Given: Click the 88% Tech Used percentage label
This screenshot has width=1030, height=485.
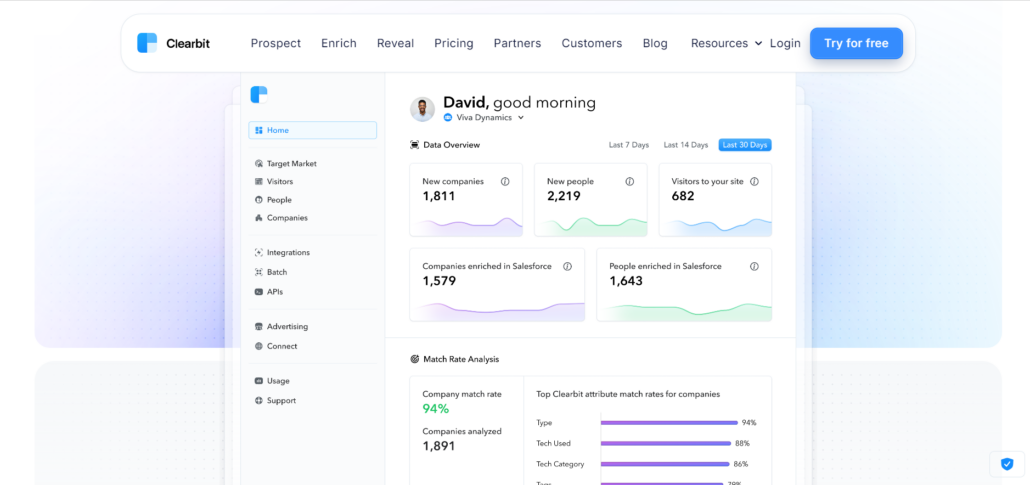Looking at the screenshot, I should (x=742, y=444).
